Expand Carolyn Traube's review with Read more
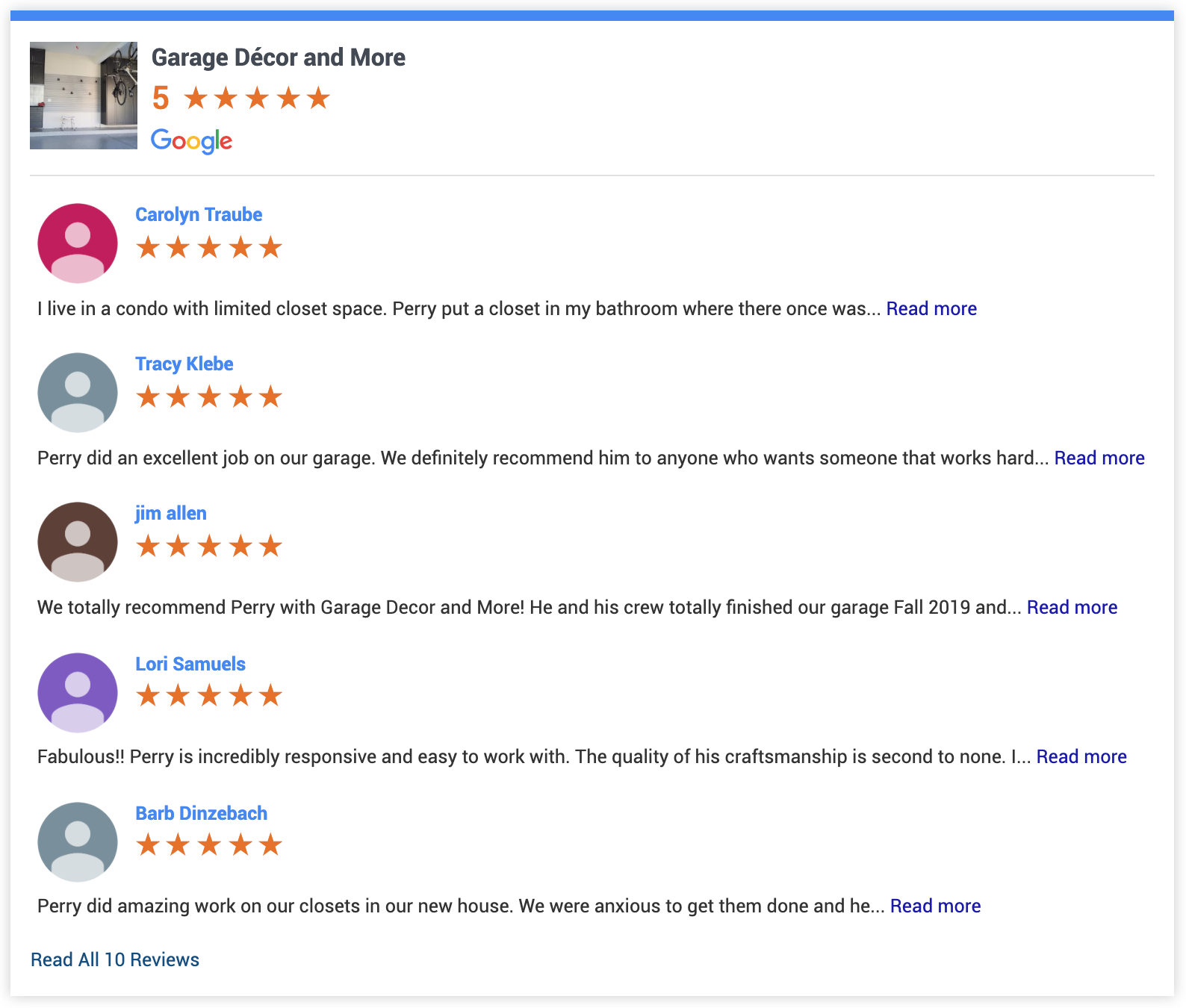1186x1008 pixels. pos(931,309)
